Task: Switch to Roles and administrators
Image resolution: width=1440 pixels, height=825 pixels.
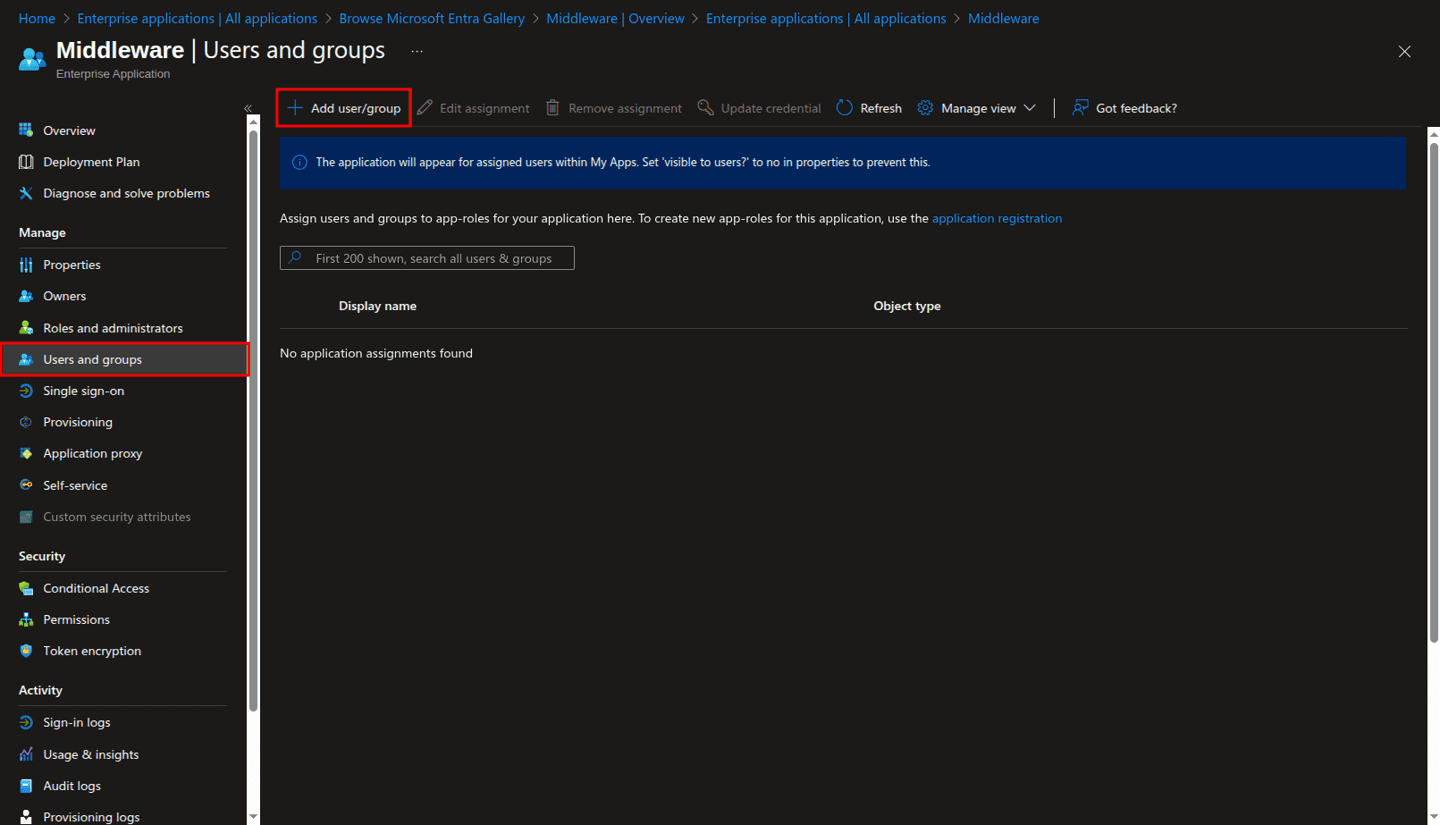Action: point(113,327)
